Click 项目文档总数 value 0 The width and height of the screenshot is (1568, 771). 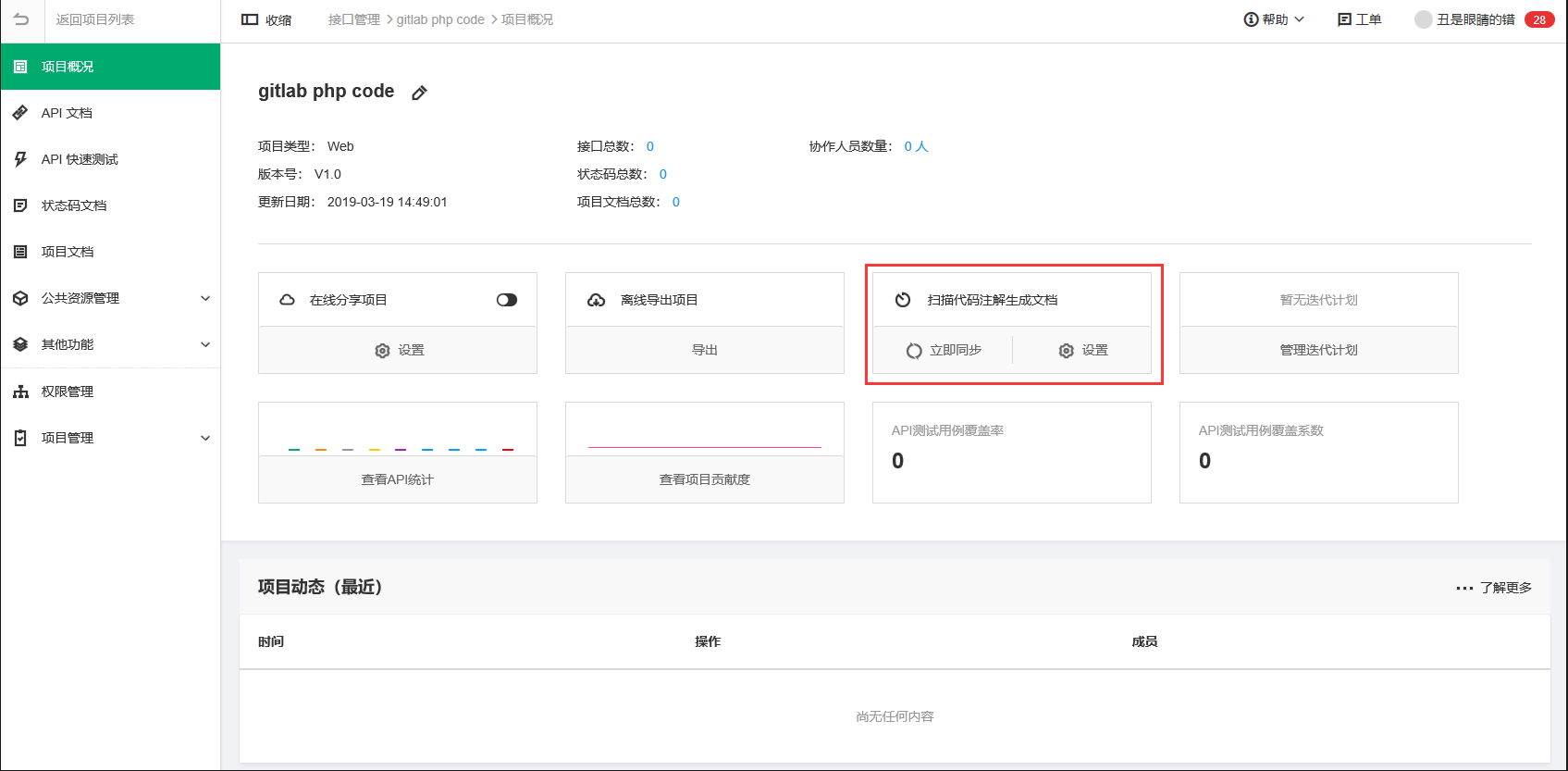(676, 202)
